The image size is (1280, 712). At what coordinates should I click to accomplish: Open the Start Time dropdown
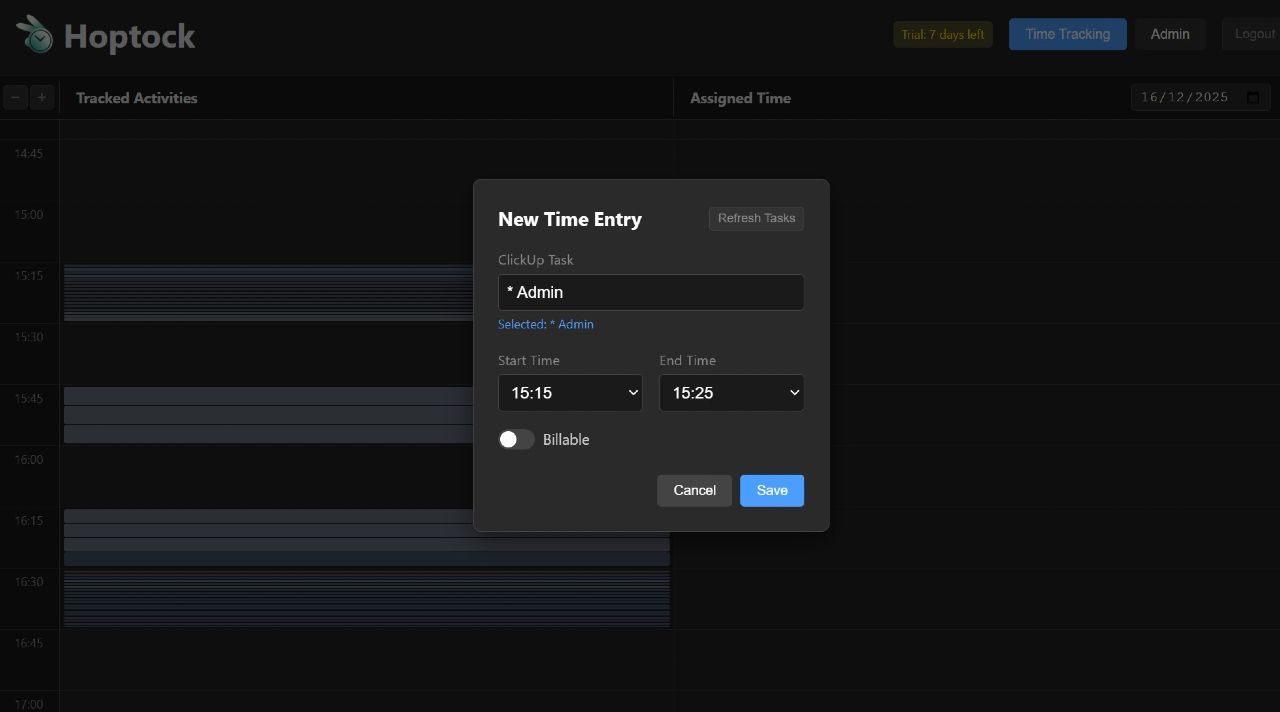pos(570,393)
